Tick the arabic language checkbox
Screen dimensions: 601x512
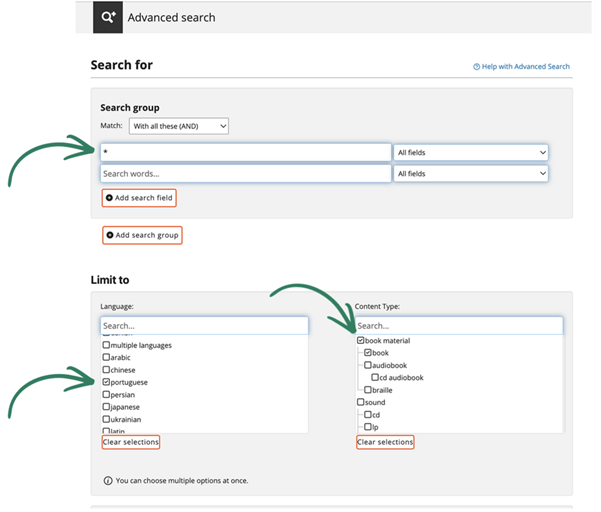point(106,357)
